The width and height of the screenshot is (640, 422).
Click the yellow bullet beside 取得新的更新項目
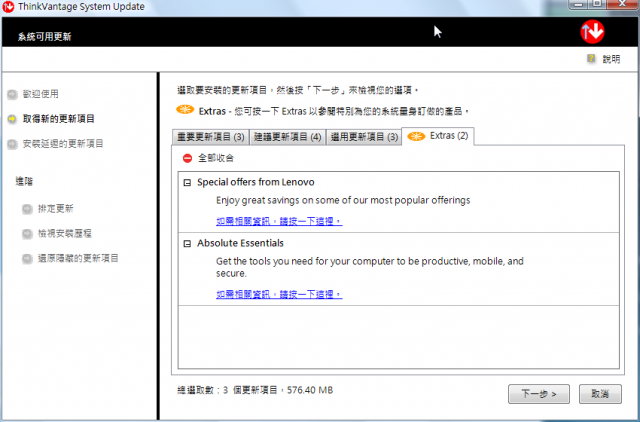[12, 119]
